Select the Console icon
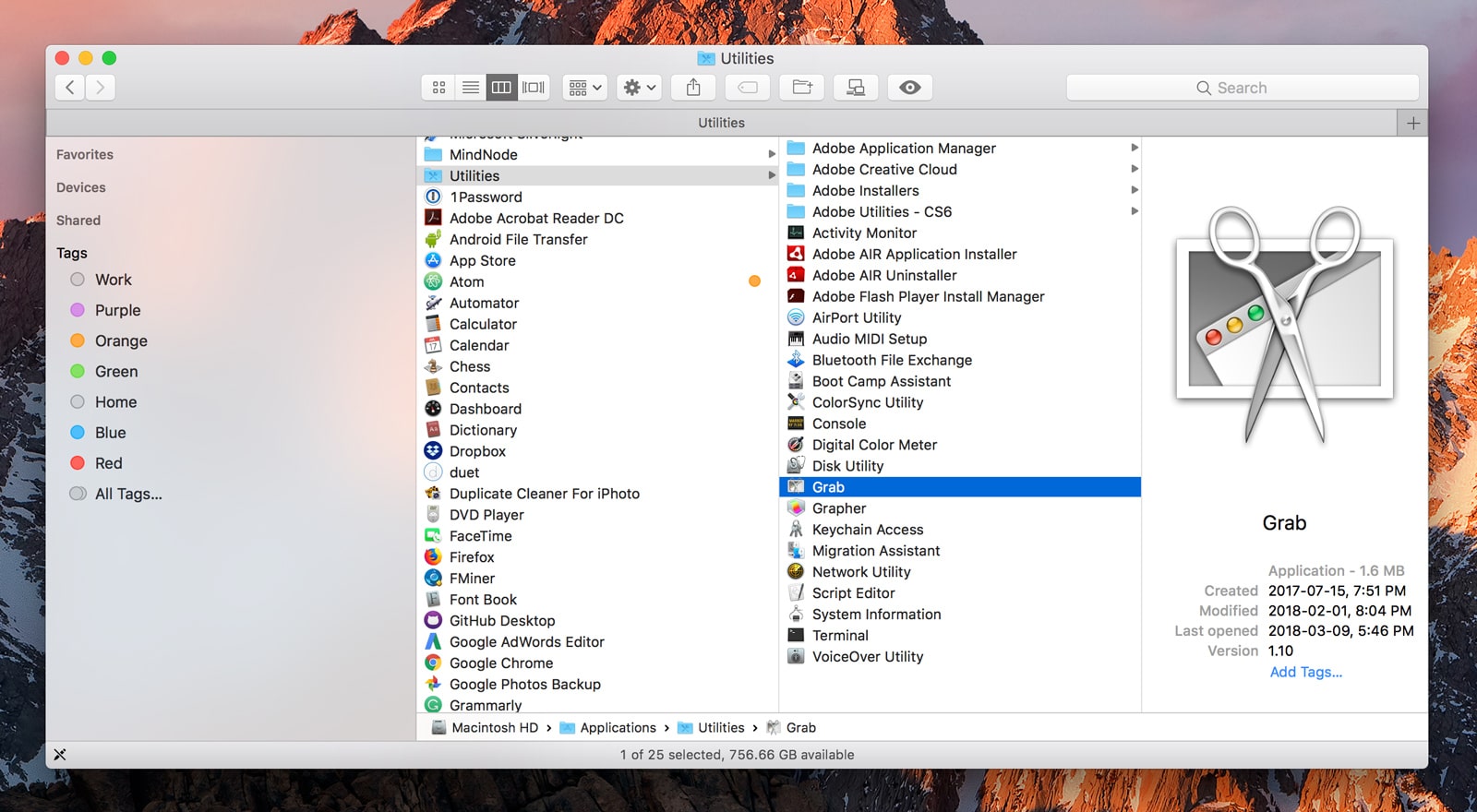Image resolution: width=1477 pixels, height=812 pixels. click(796, 424)
